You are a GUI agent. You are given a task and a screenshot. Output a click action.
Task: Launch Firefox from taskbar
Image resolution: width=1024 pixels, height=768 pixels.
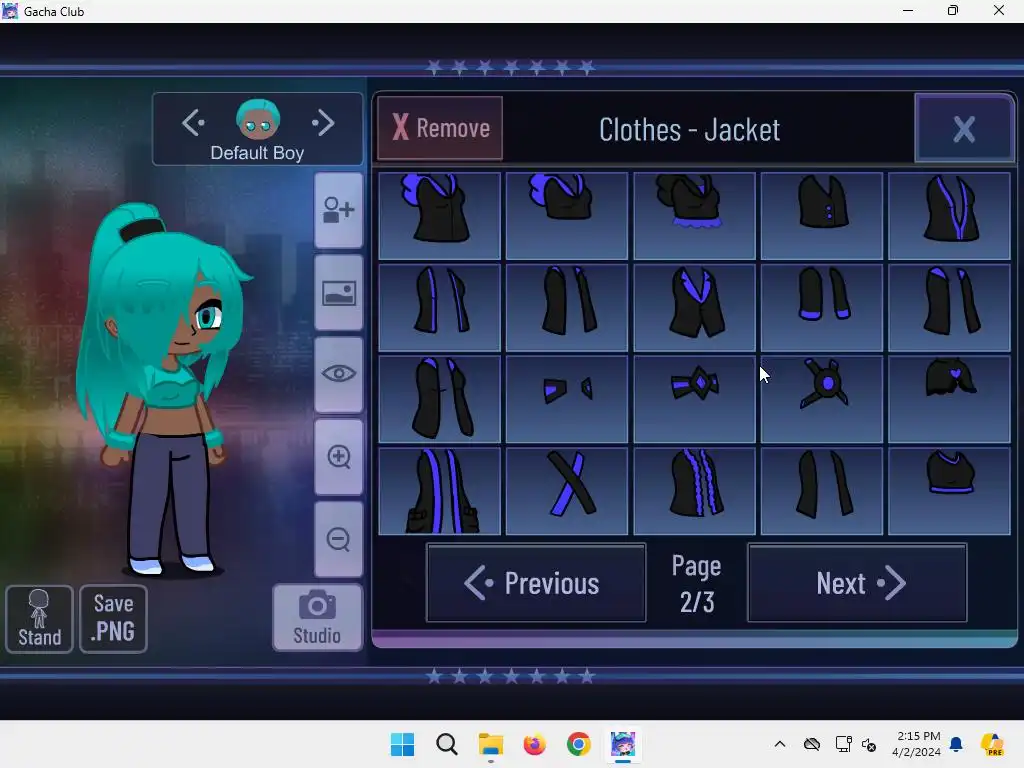pyautogui.click(x=535, y=744)
